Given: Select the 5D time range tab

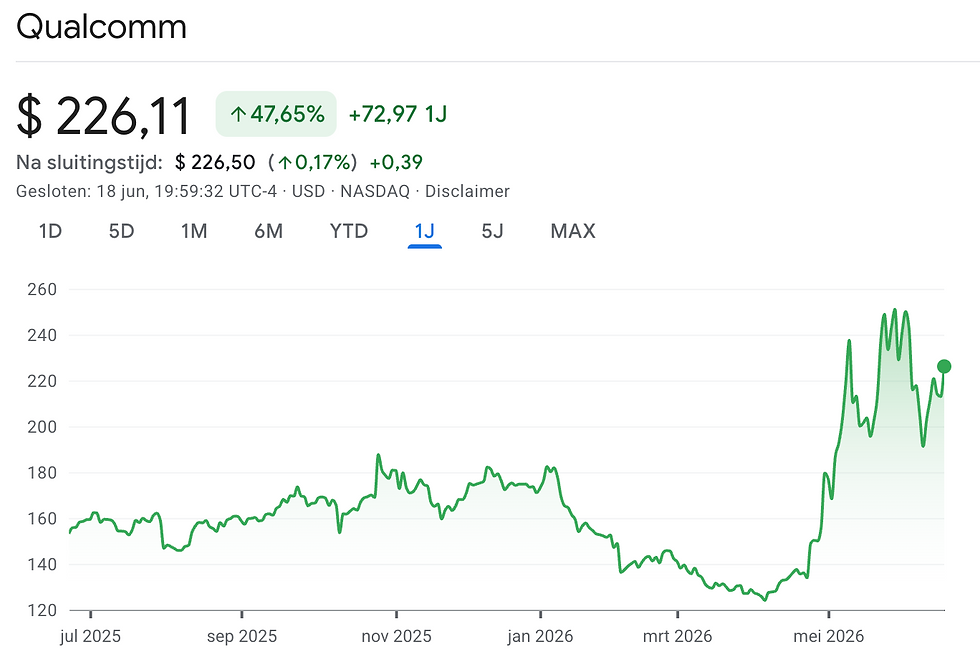Looking at the screenshot, I should pos(121,231).
